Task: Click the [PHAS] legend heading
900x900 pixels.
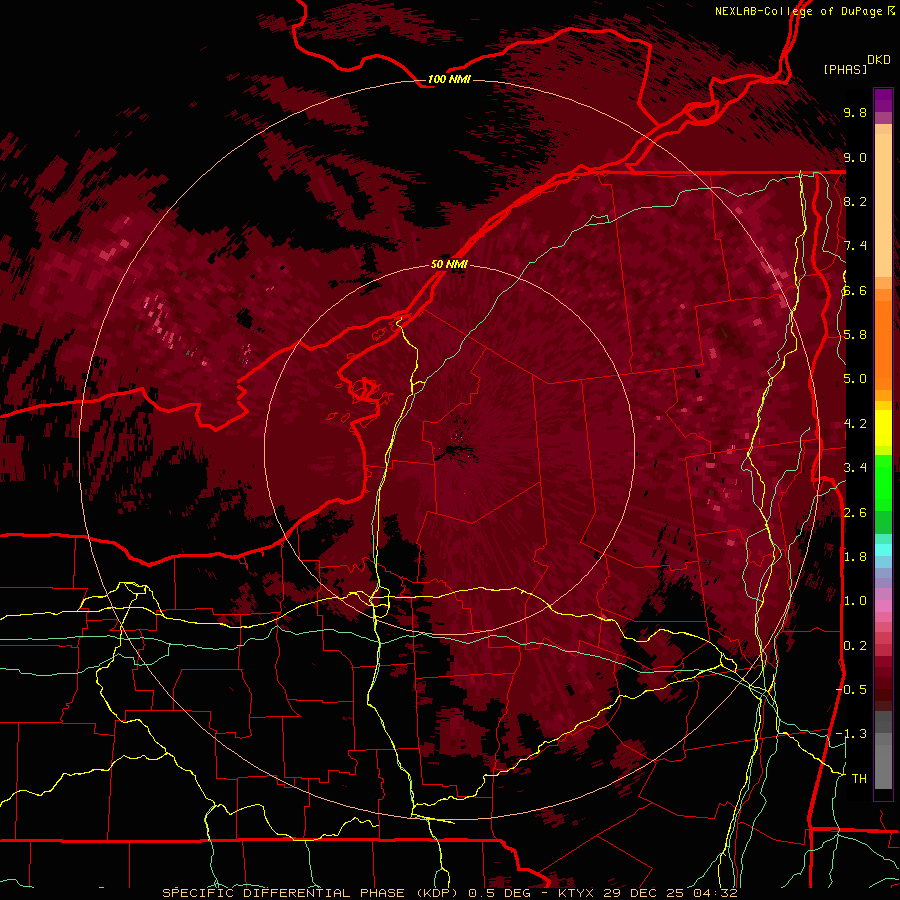Action: coord(845,70)
